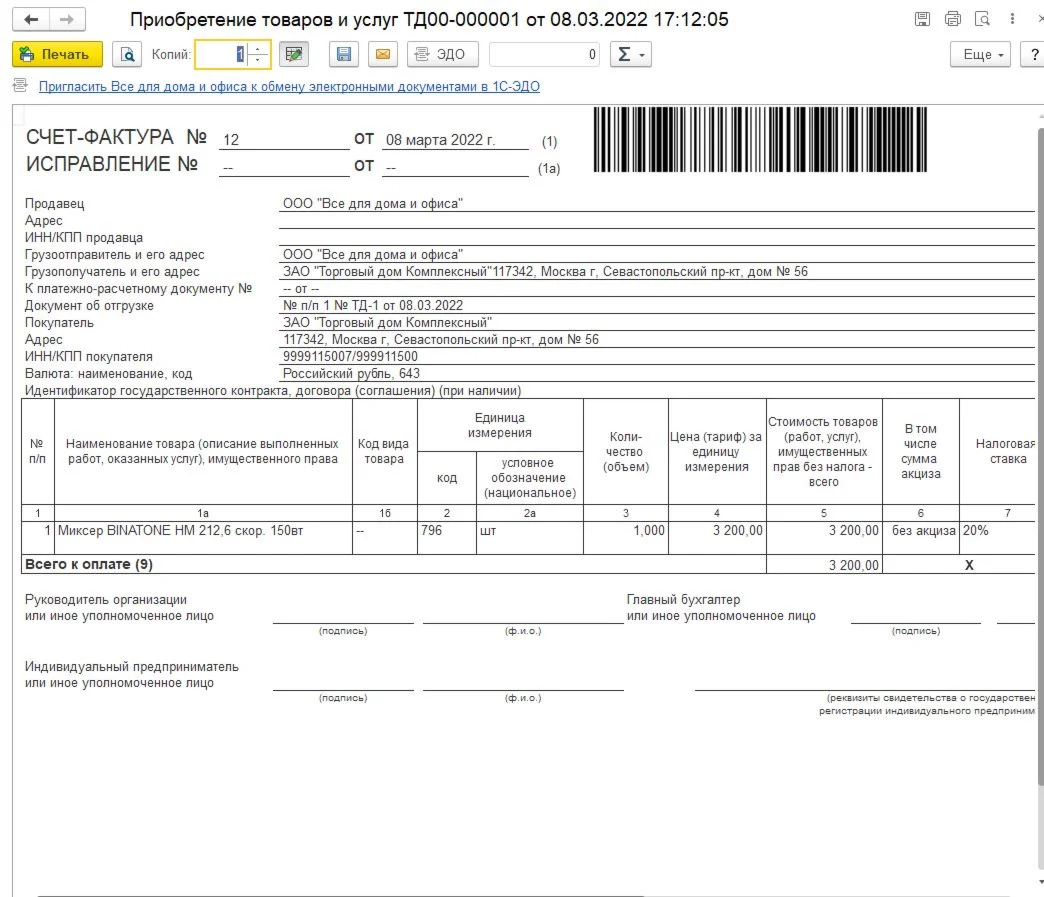Click the scrollbar down arrow at right
The image size is (1044, 897).
tap(1039, 880)
